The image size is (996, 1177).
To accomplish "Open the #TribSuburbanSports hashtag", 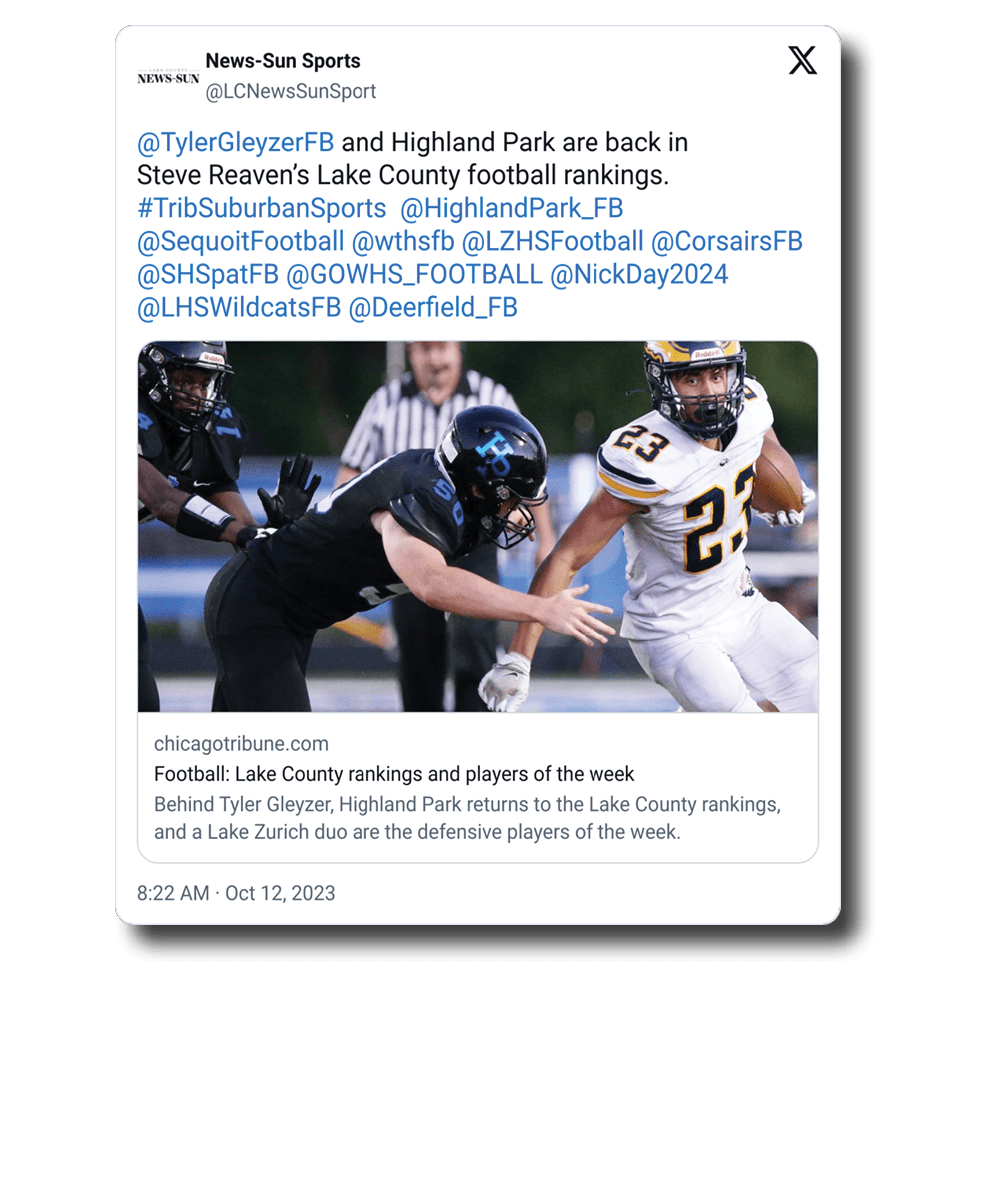I will 262,209.
